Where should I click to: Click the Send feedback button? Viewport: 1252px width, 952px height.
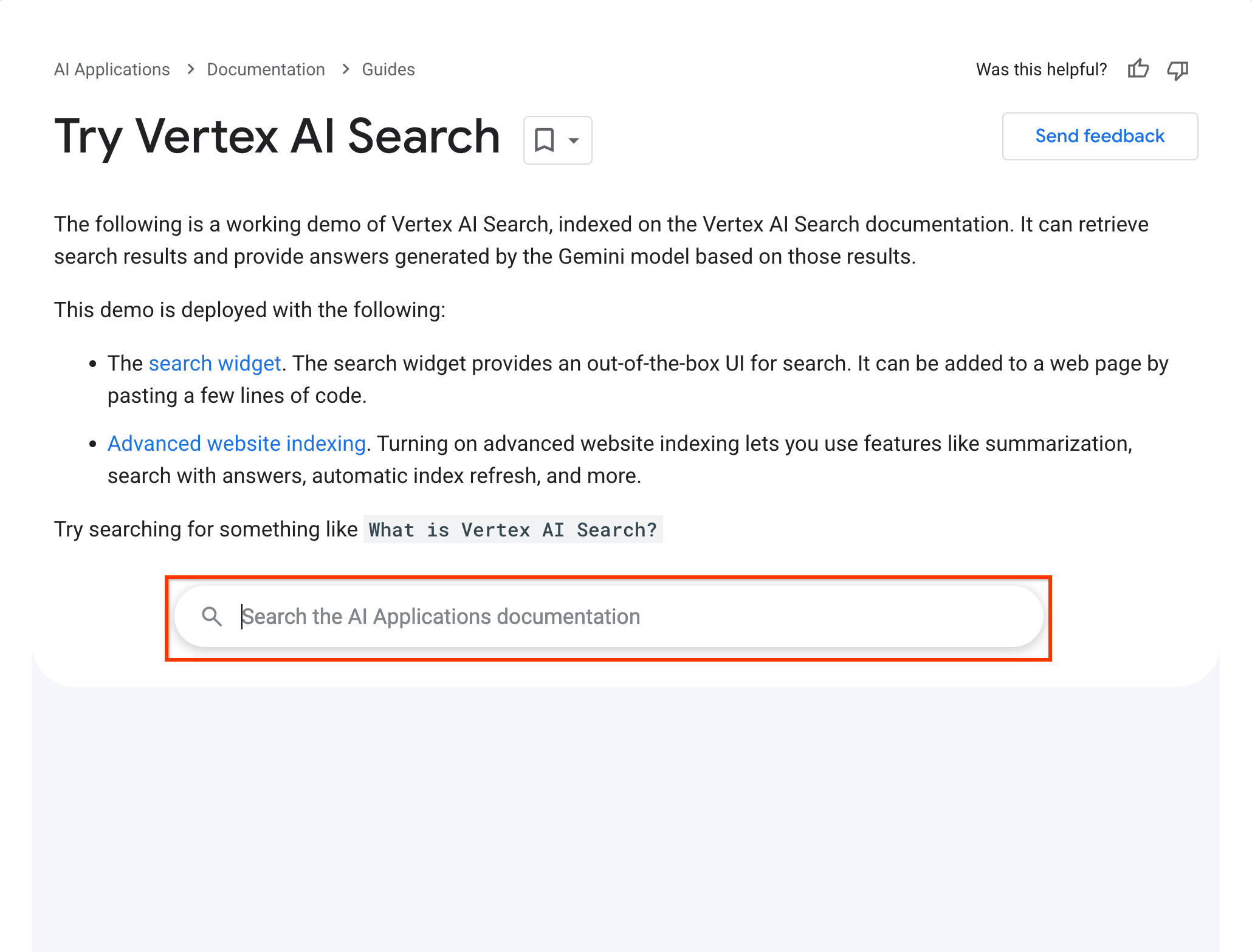click(1099, 136)
